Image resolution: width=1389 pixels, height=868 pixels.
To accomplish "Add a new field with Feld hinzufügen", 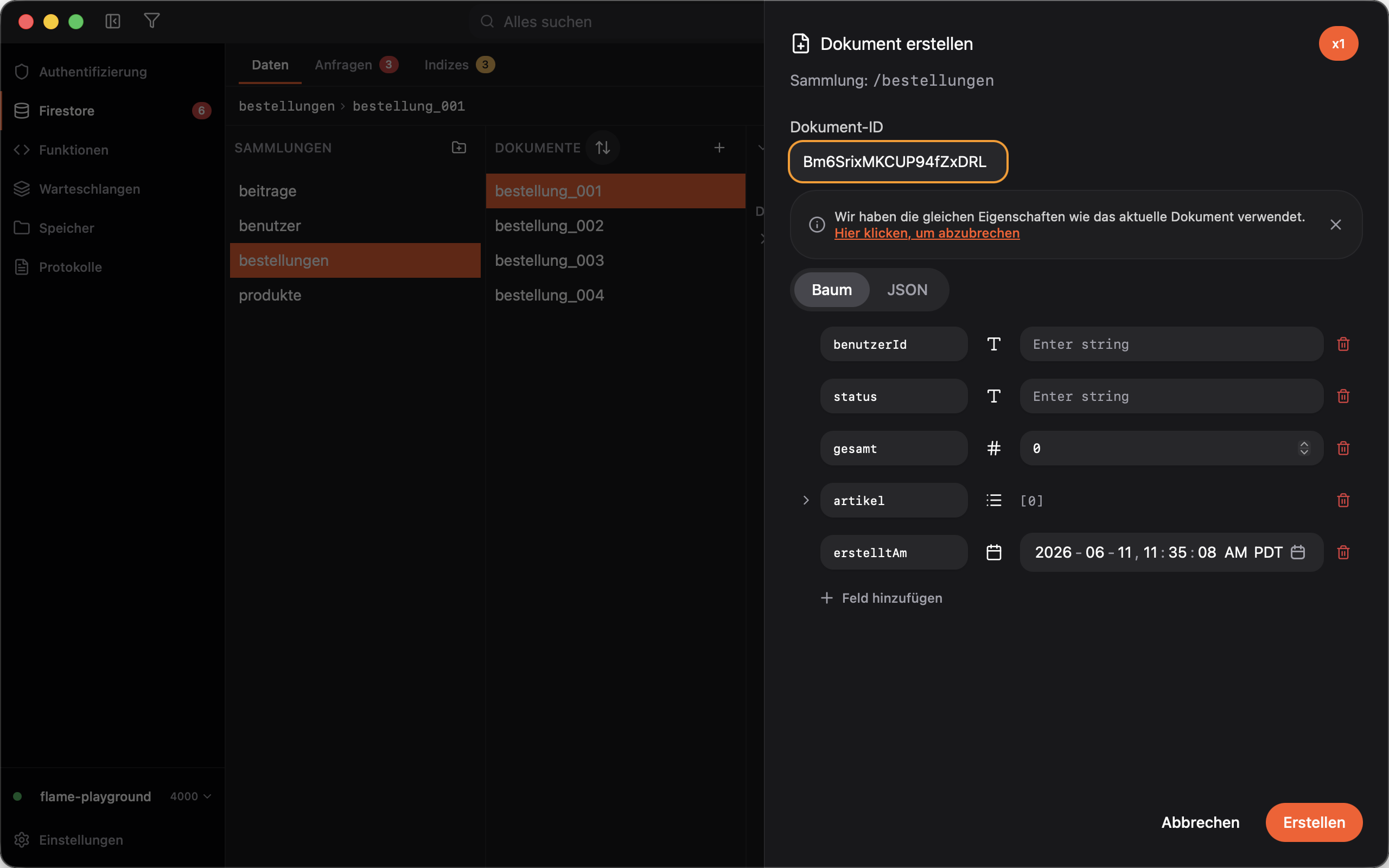I will point(881,598).
